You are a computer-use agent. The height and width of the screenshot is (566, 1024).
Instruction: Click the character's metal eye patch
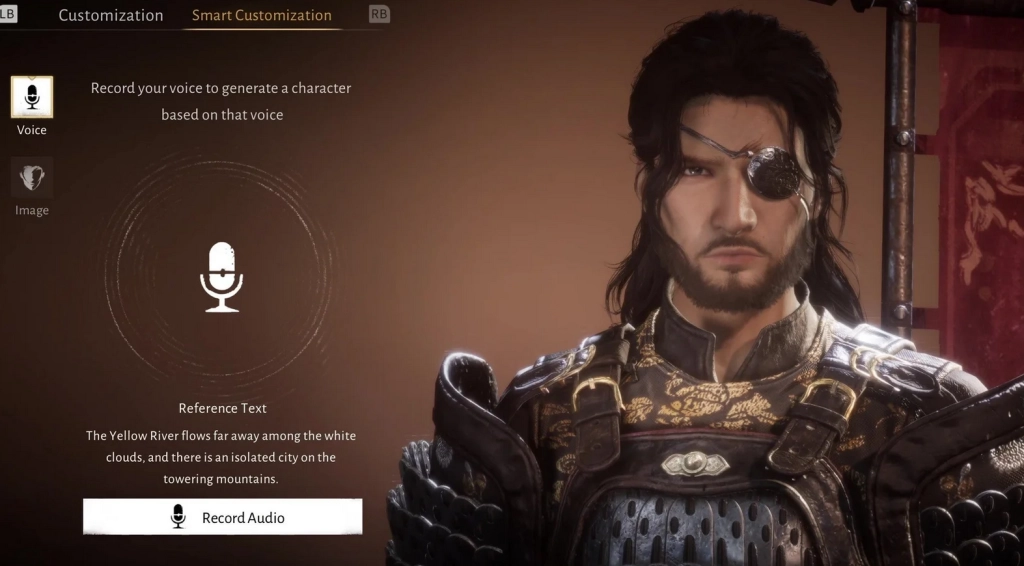coord(773,172)
